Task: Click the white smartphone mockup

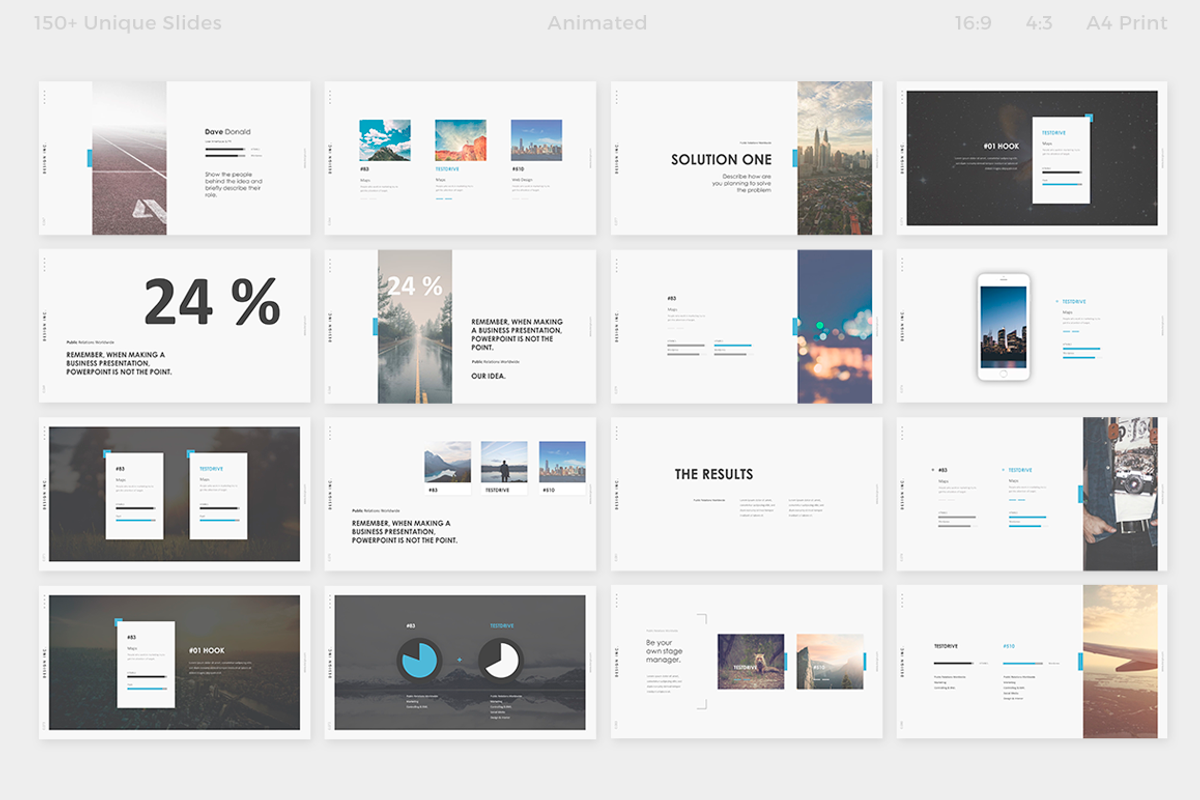Action: pos(1003,326)
